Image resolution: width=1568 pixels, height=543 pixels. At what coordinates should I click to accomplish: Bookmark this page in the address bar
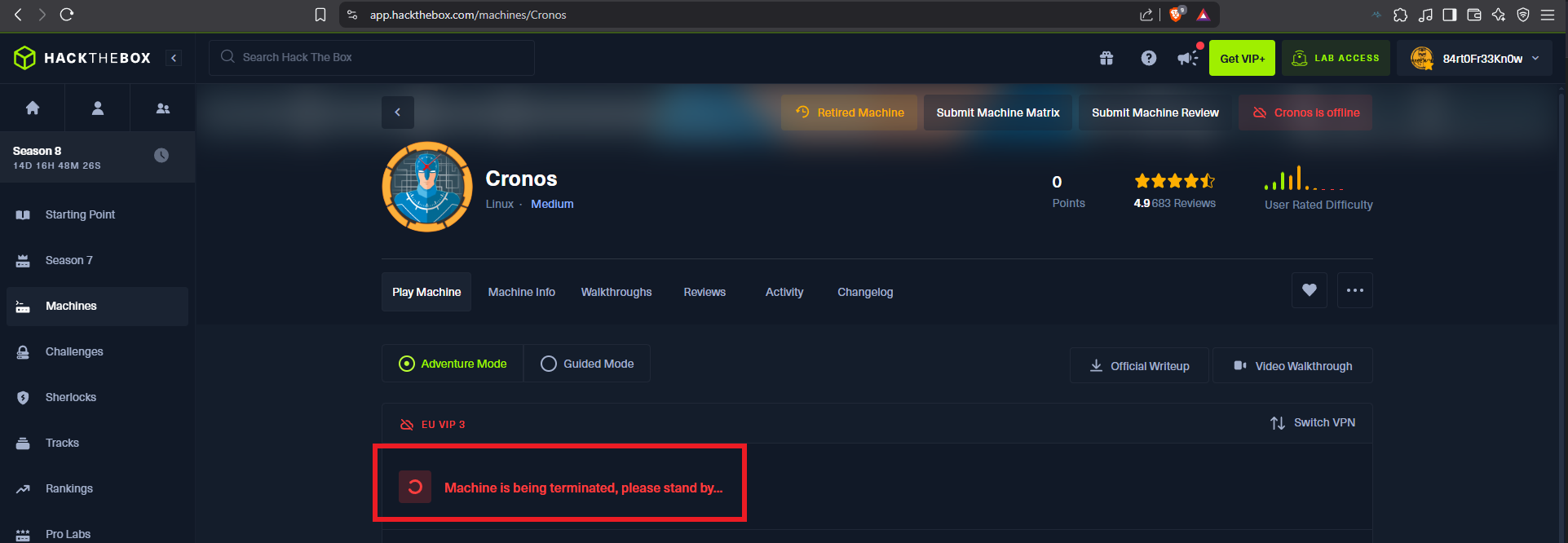tap(320, 15)
